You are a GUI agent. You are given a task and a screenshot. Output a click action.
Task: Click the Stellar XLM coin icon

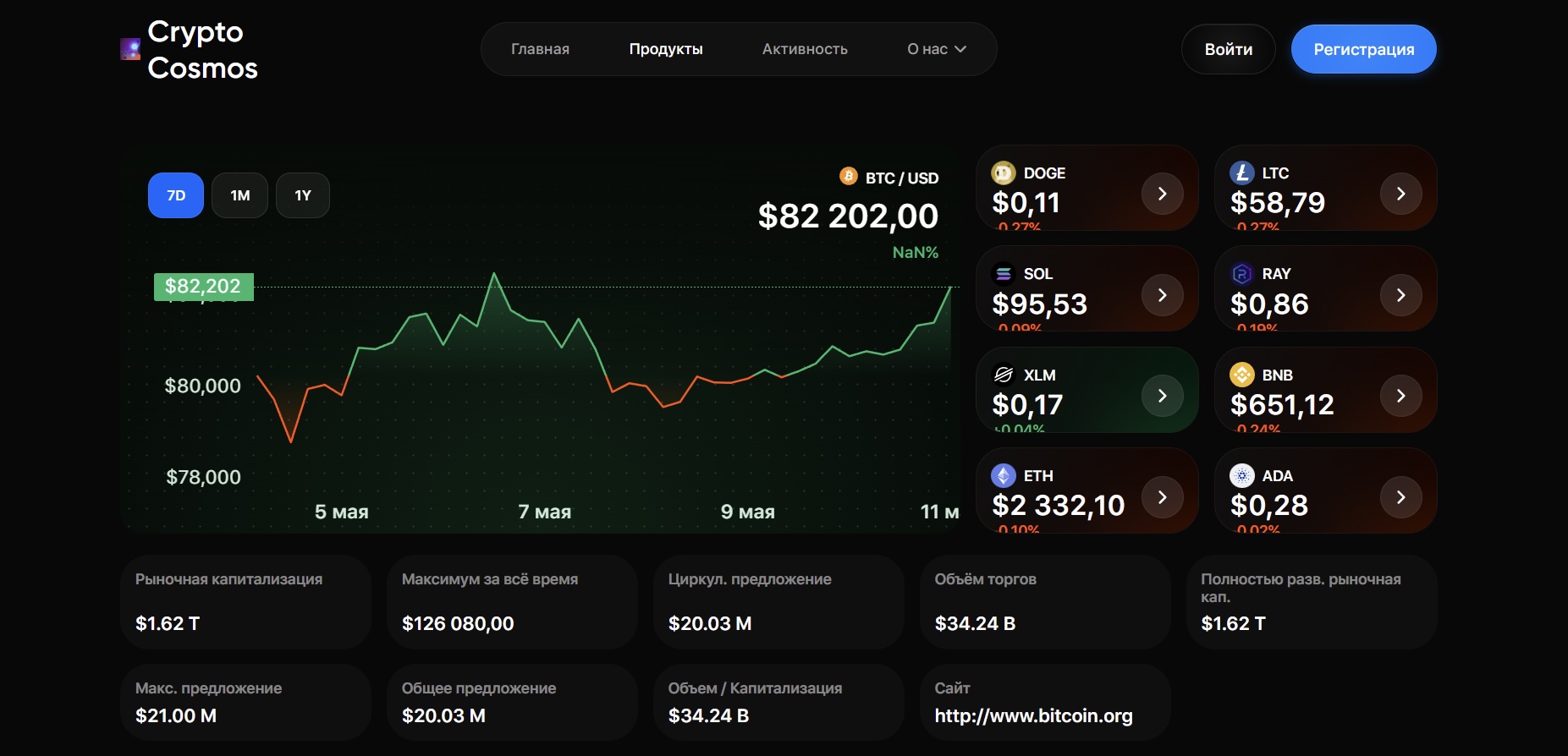[1004, 375]
